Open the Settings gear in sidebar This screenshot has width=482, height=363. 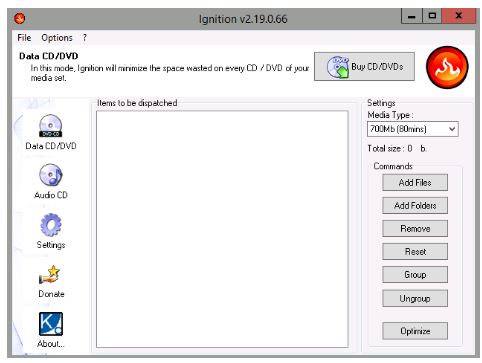(51, 225)
